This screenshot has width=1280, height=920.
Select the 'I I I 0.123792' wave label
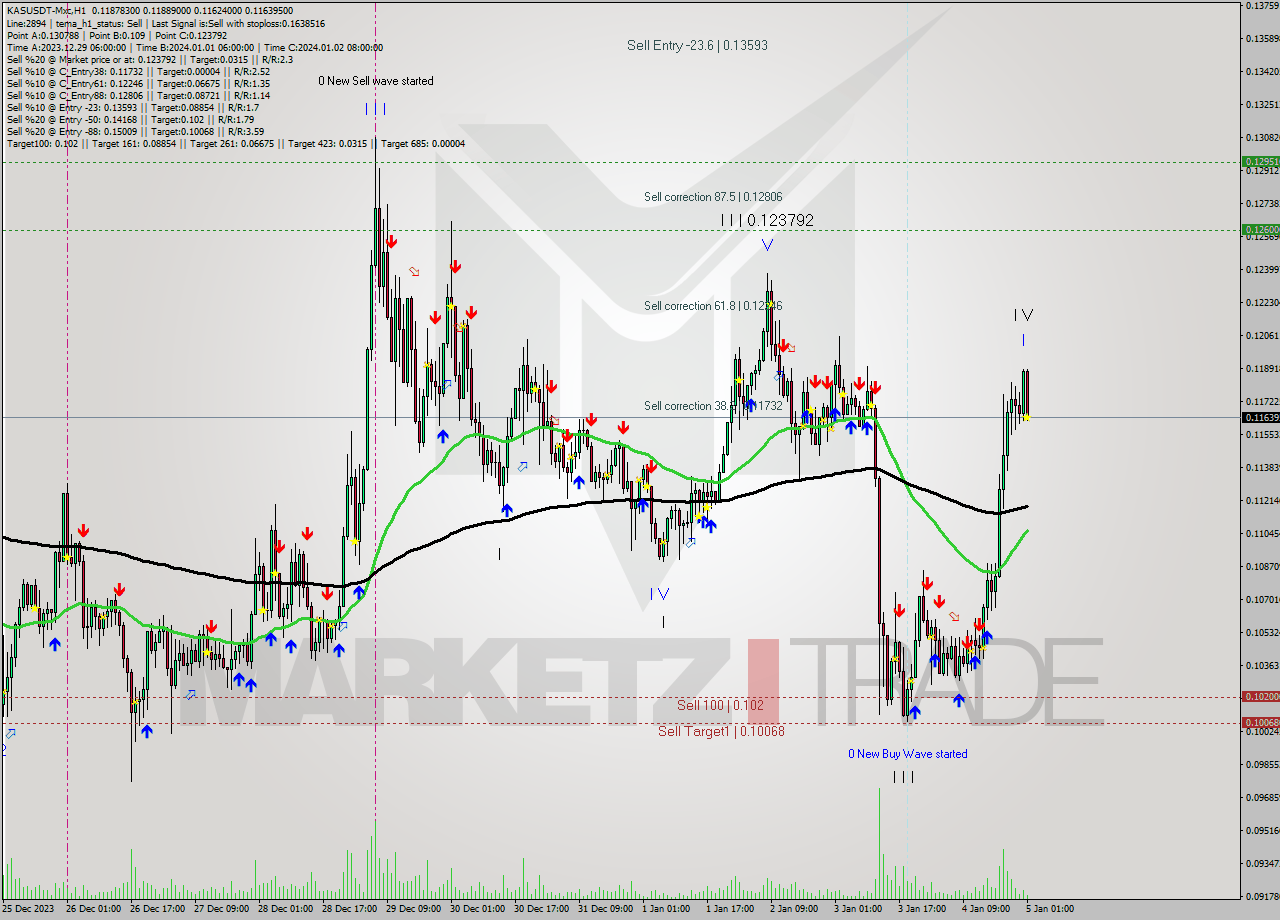pos(767,220)
